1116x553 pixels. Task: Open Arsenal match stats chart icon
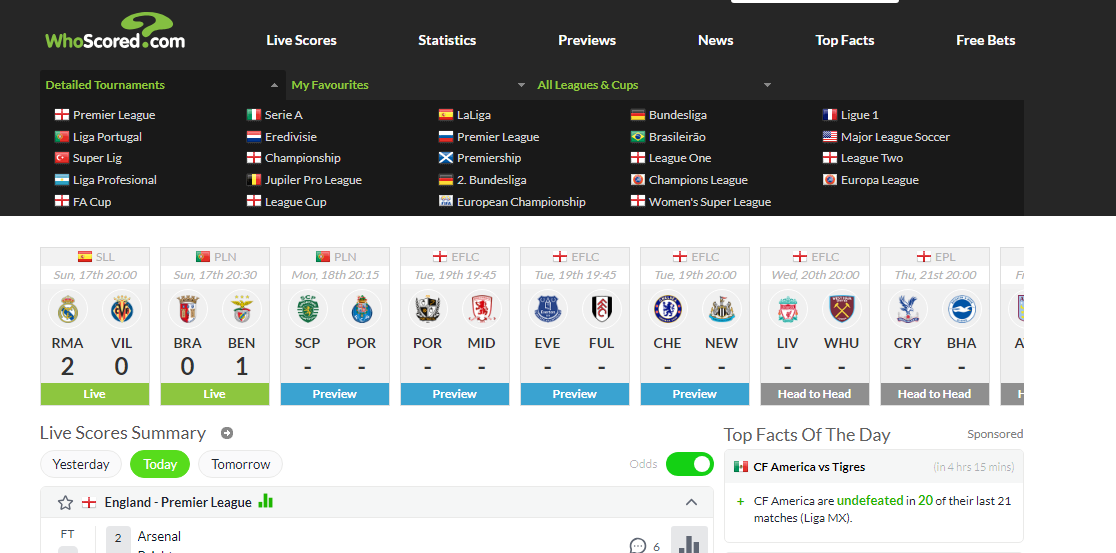click(x=689, y=541)
